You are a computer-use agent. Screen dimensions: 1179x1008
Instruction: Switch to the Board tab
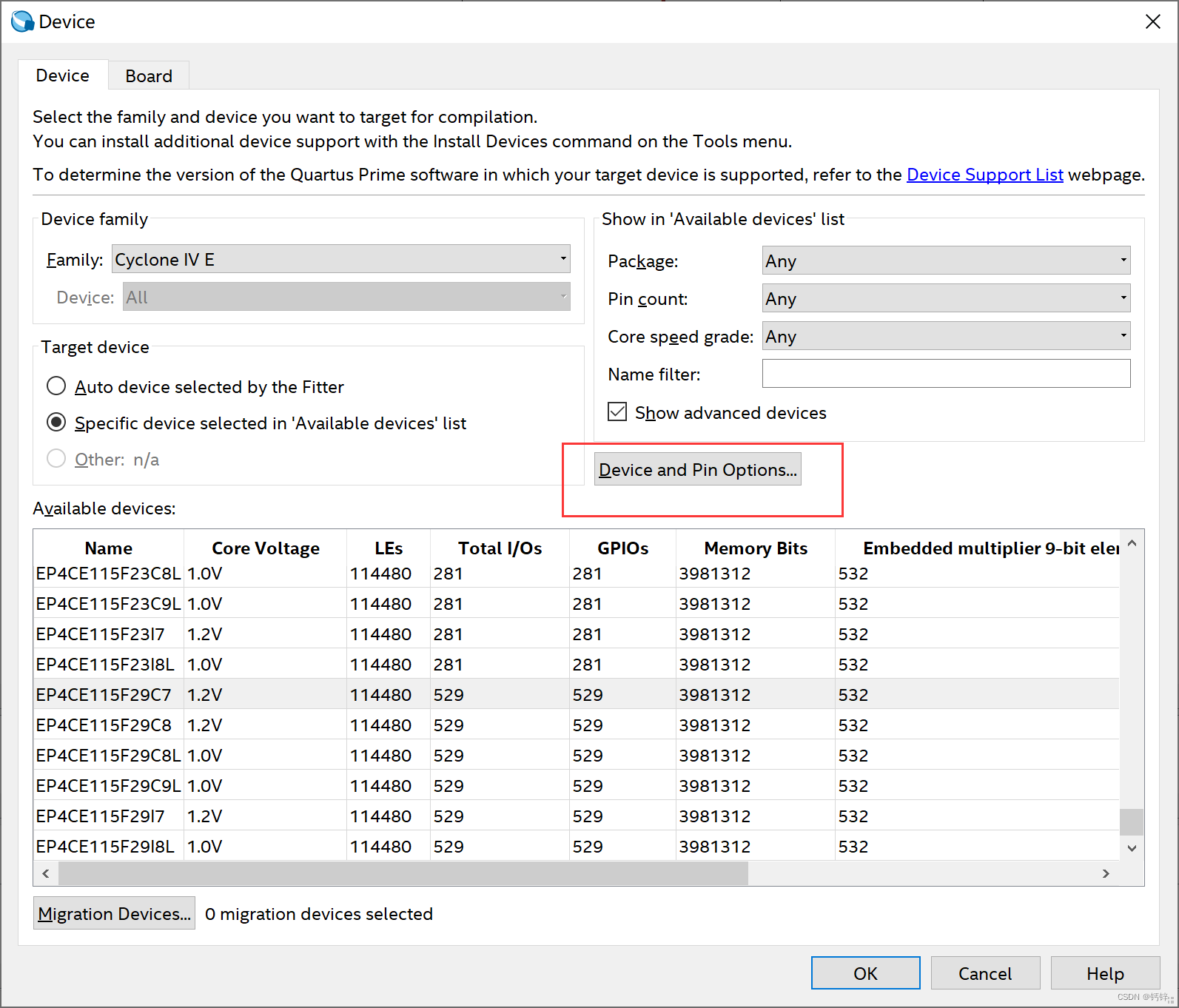click(x=149, y=76)
